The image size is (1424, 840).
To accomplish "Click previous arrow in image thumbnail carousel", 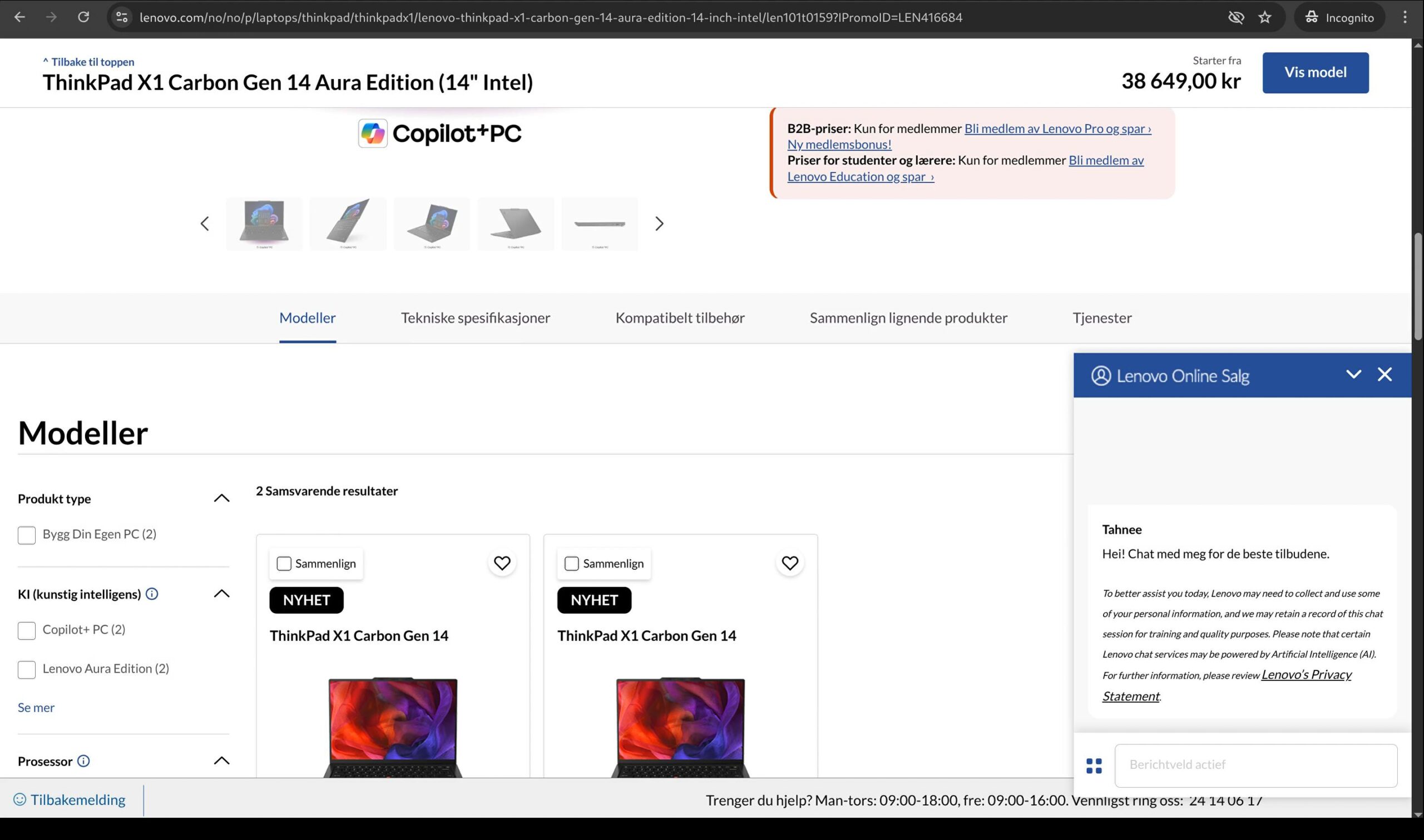I will (205, 223).
